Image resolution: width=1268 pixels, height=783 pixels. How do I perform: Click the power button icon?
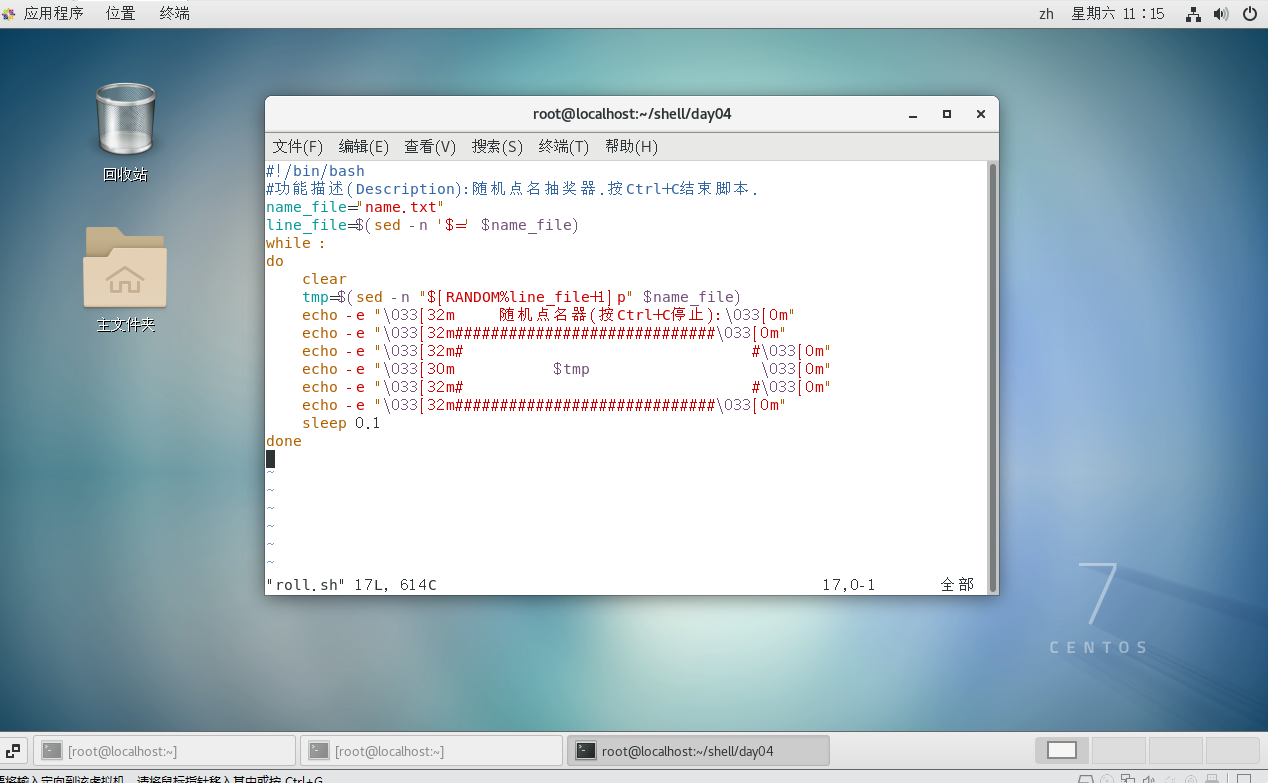[1250, 14]
